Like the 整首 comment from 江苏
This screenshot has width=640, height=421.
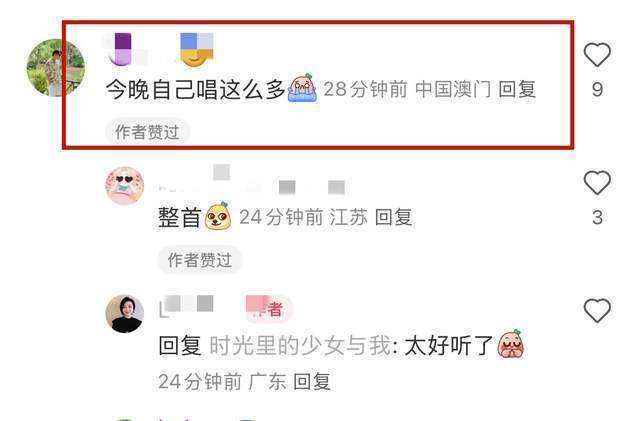597,182
